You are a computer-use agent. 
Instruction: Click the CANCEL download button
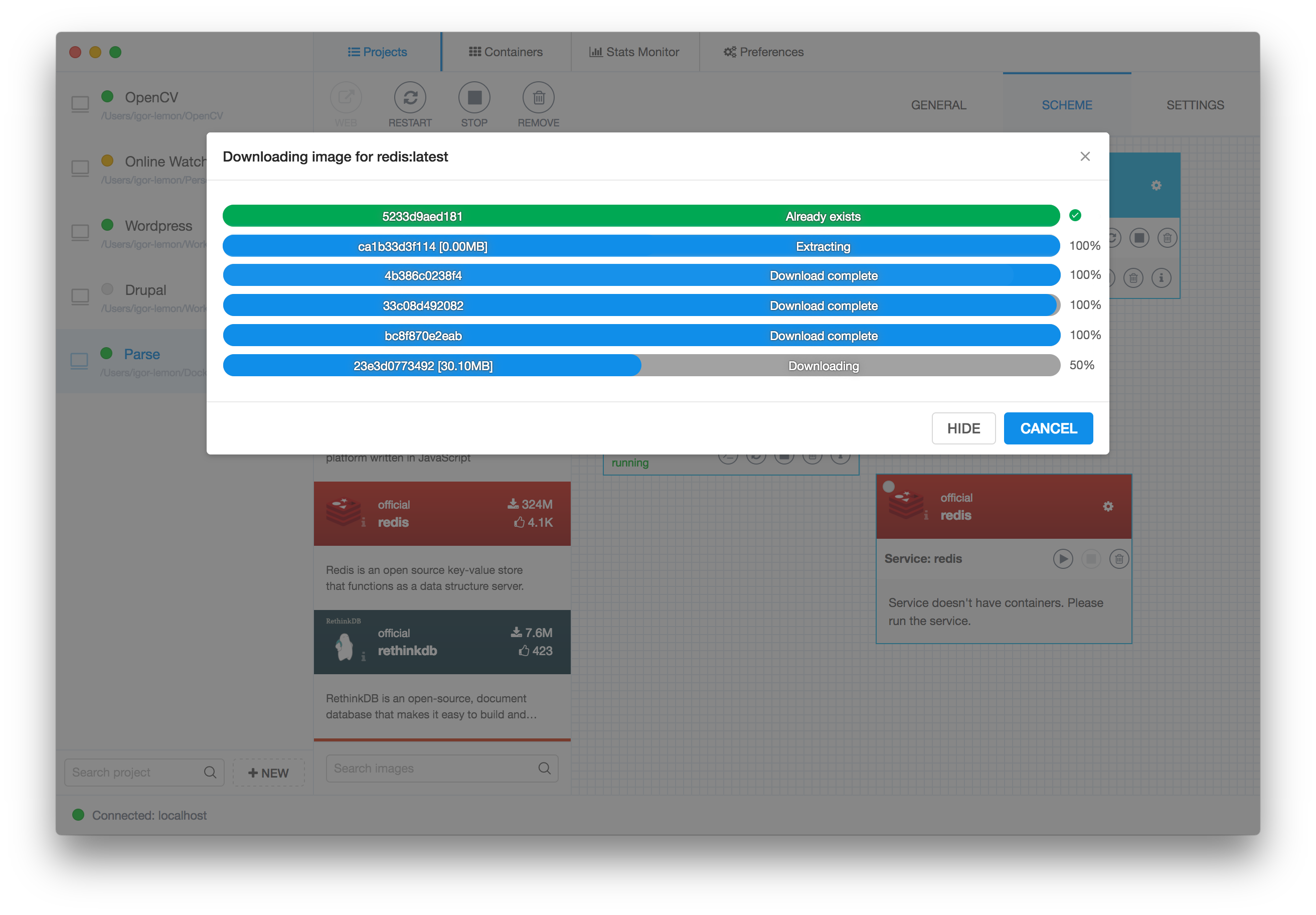[1048, 429]
